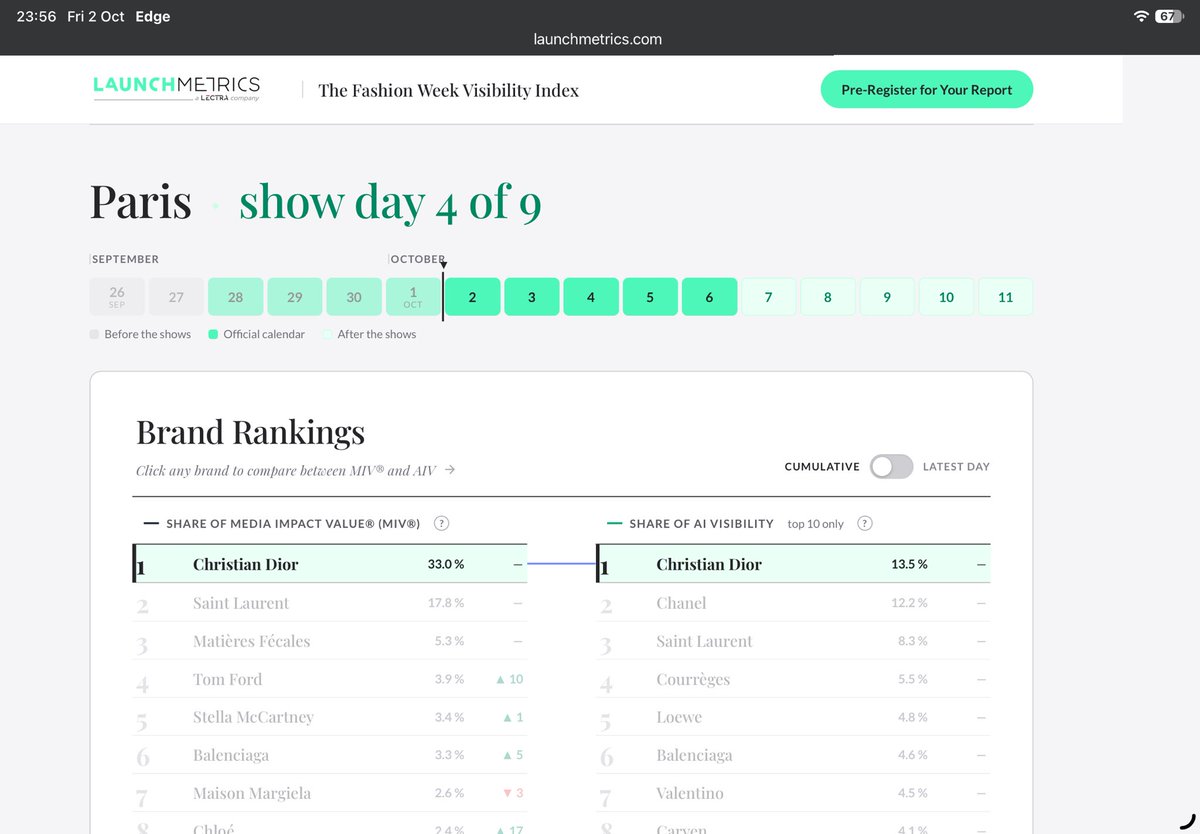Open the MIV info question mark icon

441,523
